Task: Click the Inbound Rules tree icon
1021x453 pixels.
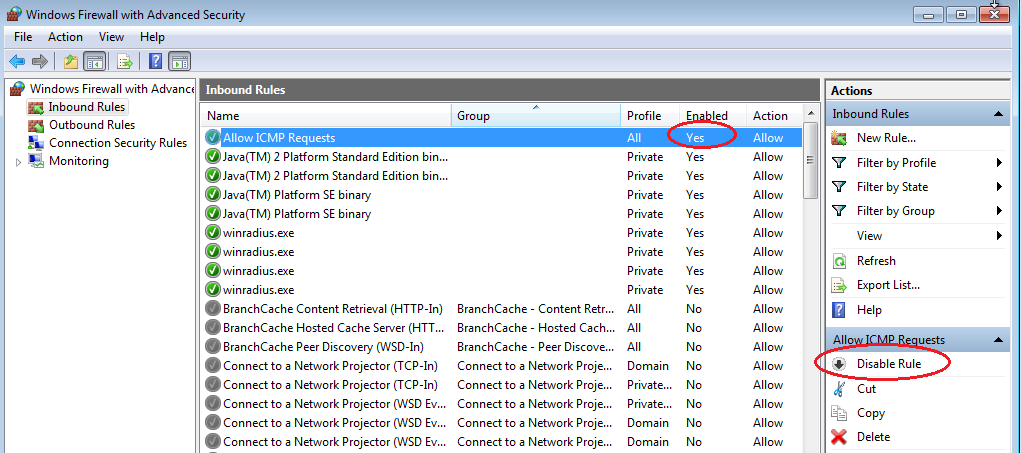Action: tap(36, 107)
